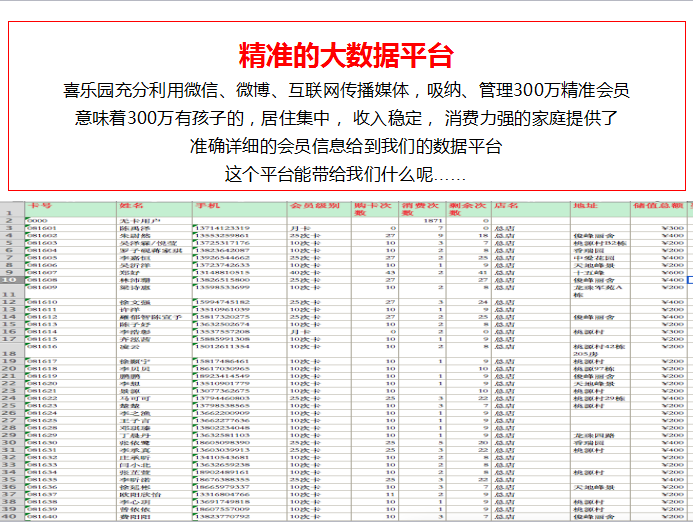Viewport: 693px width, 522px height.
Task: Click the address cell 中爱花园
Action: pos(601,258)
